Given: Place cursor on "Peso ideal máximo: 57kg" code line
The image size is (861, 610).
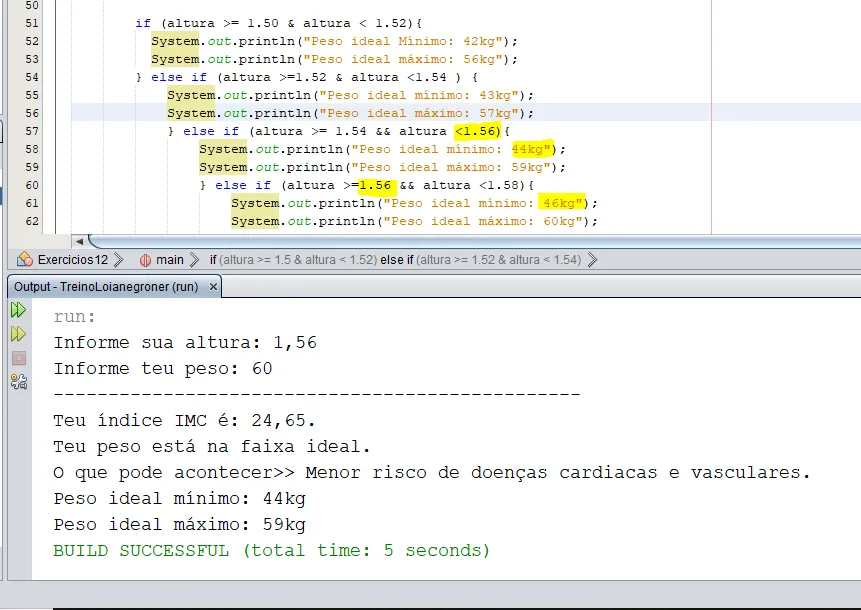Looking at the screenshot, I should pos(350,114).
